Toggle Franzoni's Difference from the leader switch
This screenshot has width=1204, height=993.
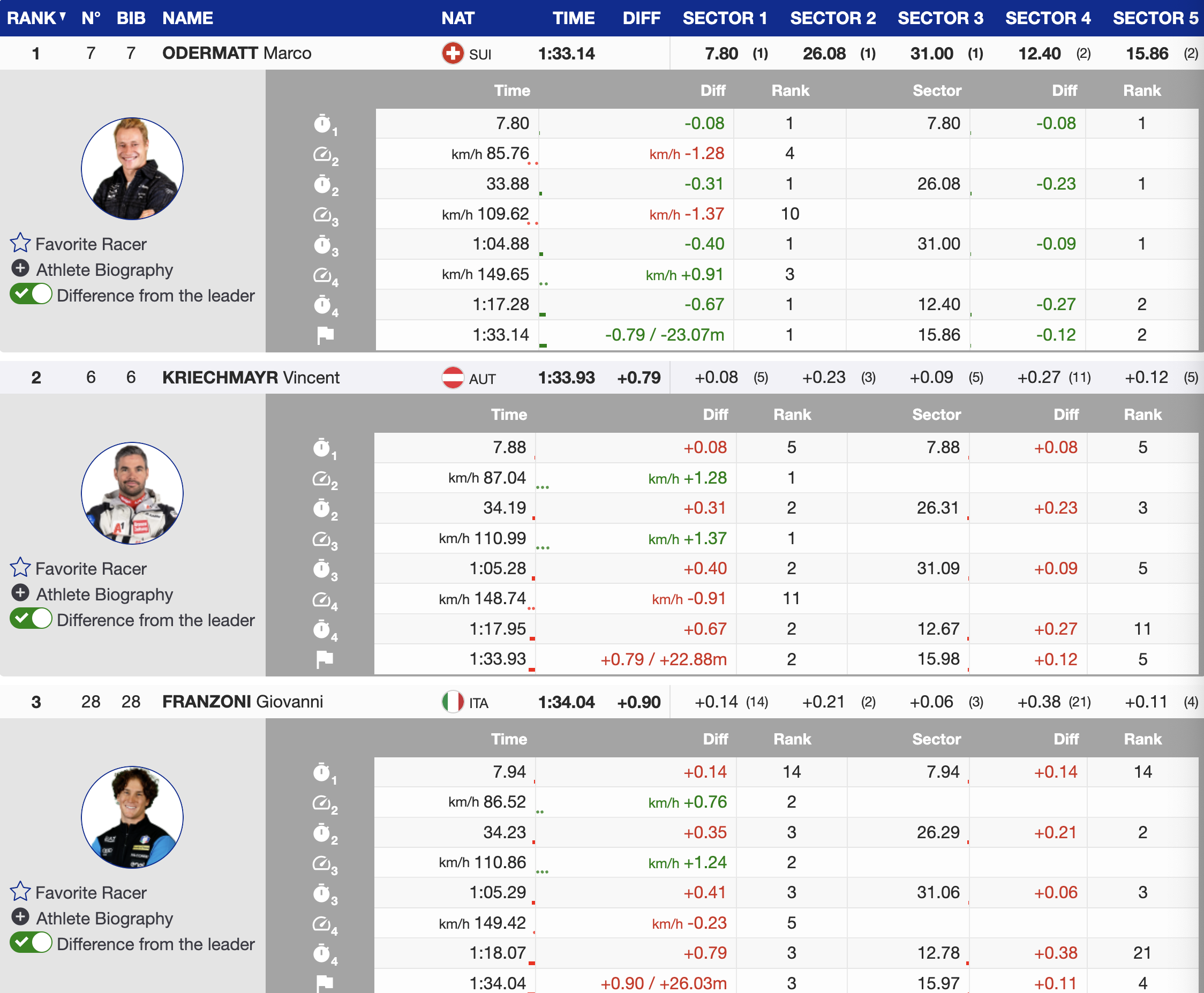tap(31, 943)
